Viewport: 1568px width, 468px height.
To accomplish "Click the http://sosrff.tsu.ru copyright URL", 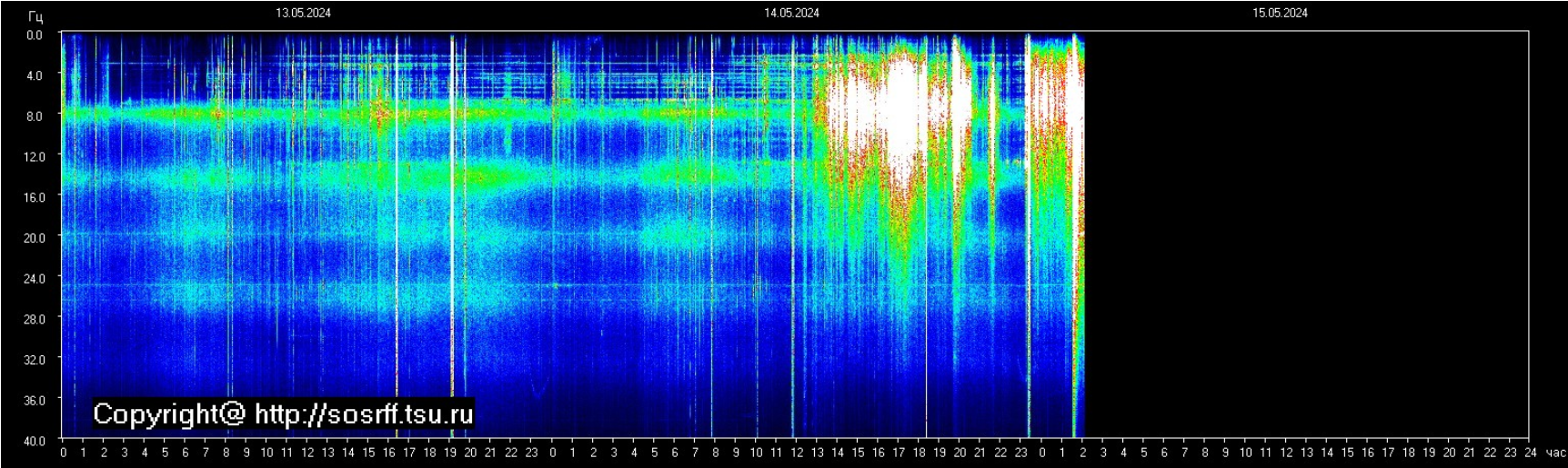I will click(x=364, y=414).
